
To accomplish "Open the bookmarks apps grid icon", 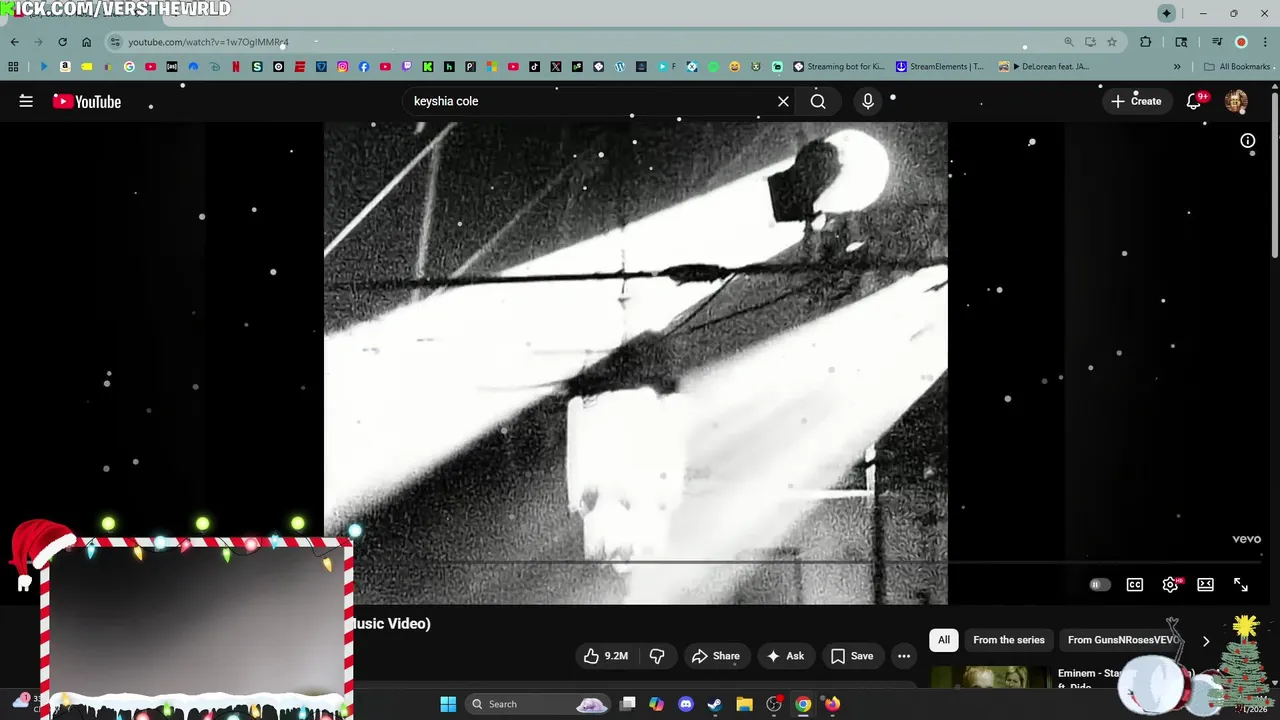I will pos(13,67).
